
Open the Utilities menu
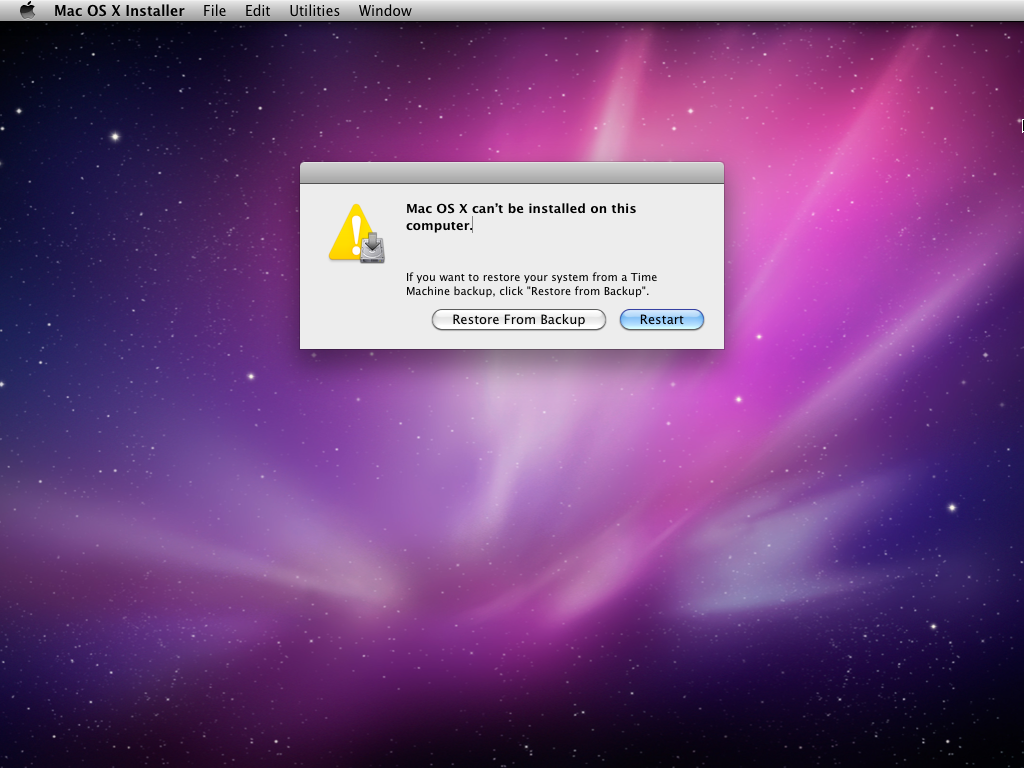point(314,11)
